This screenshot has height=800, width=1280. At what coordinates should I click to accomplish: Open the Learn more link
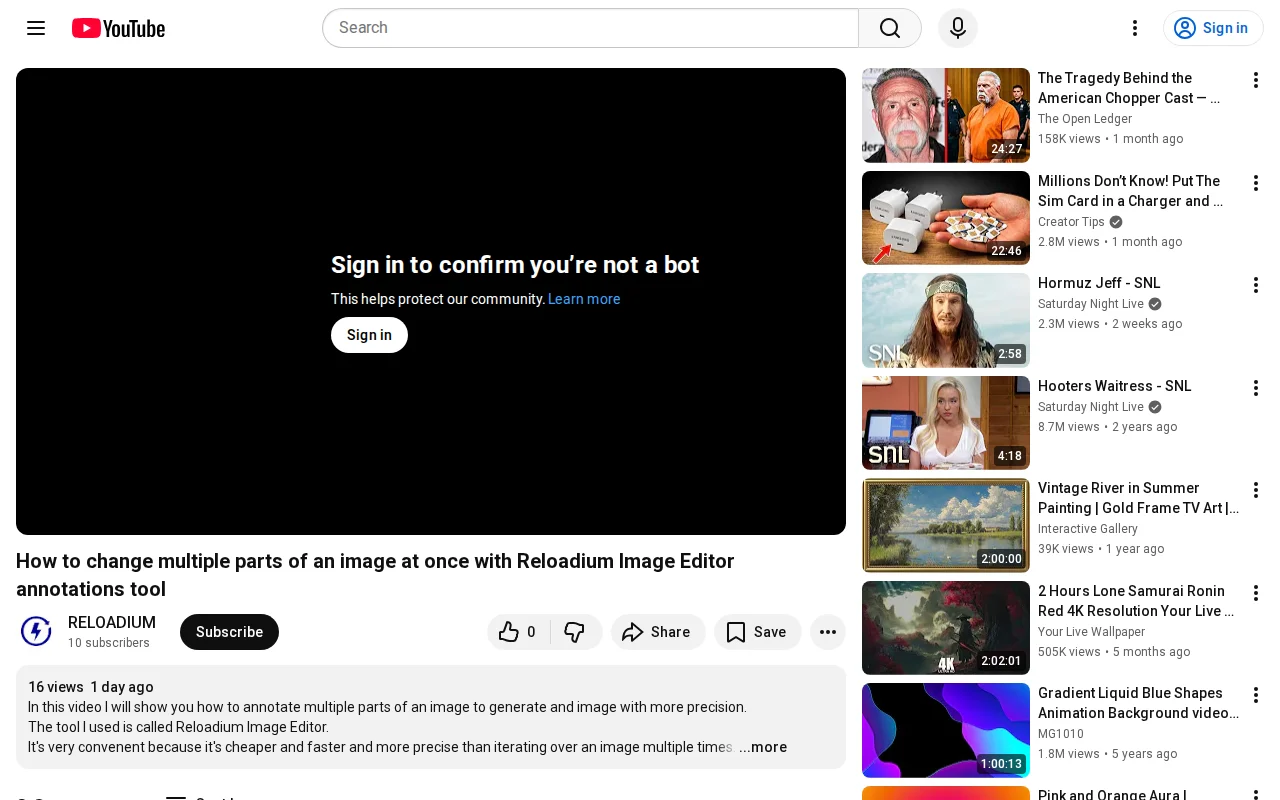(x=584, y=299)
